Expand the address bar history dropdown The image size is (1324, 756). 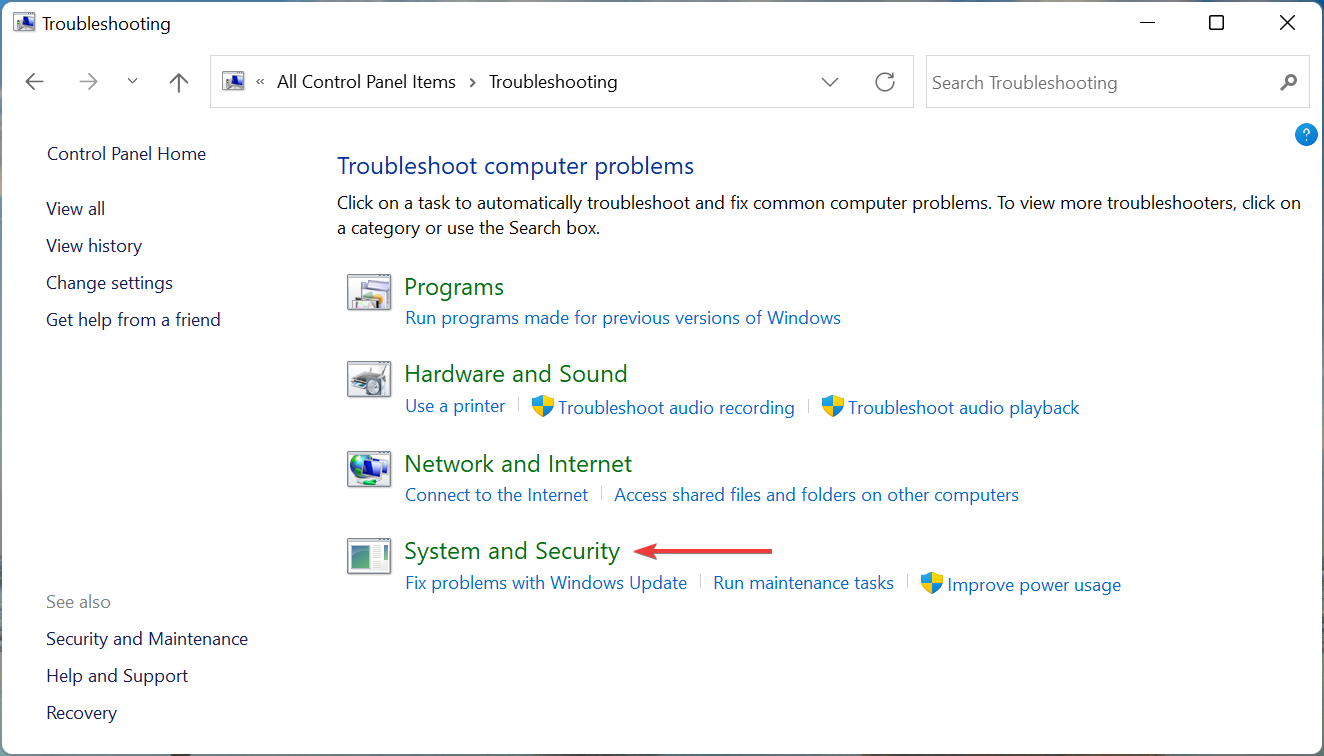pos(830,82)
